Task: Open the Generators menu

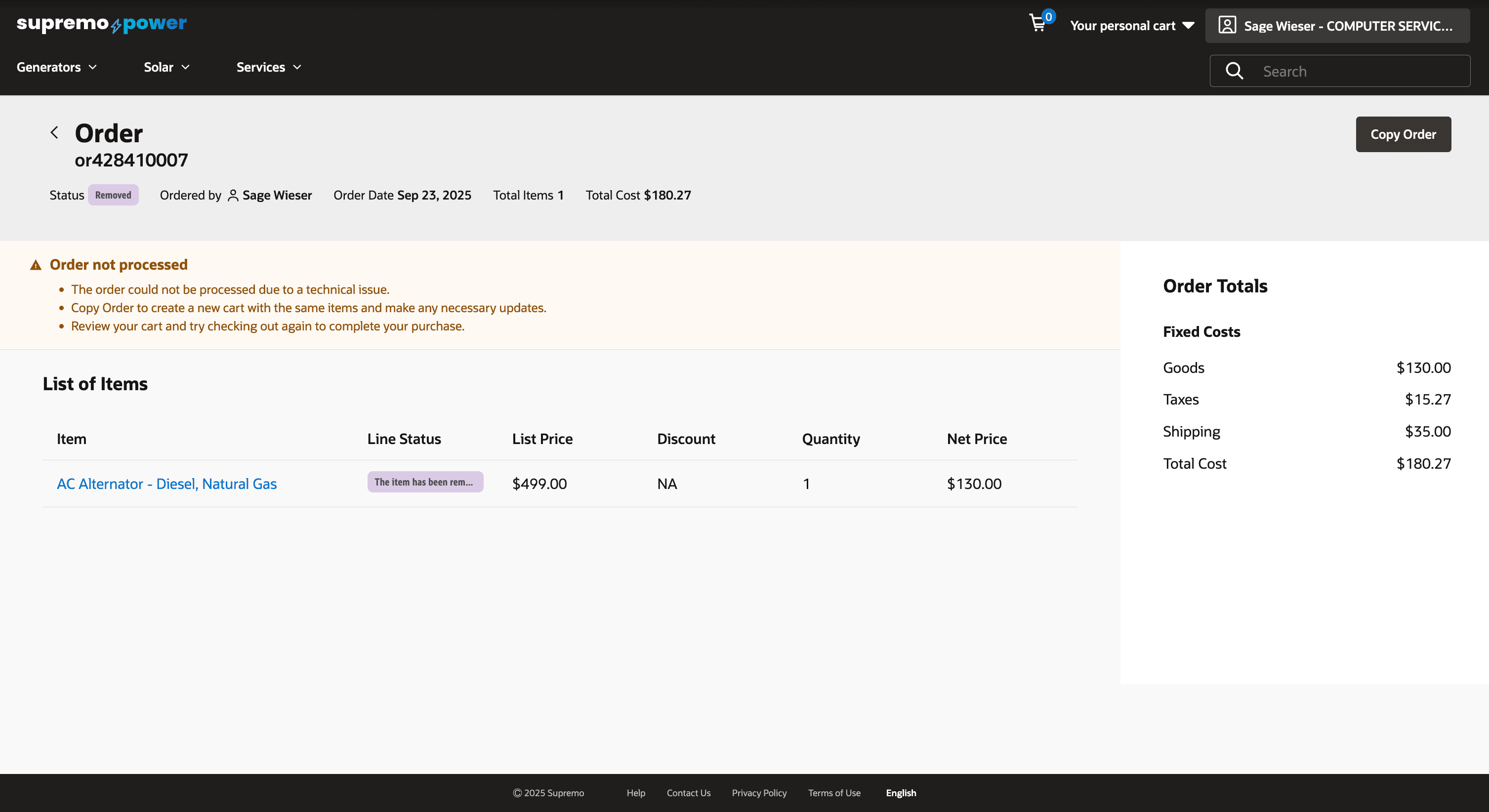Action: pos(57,67)
